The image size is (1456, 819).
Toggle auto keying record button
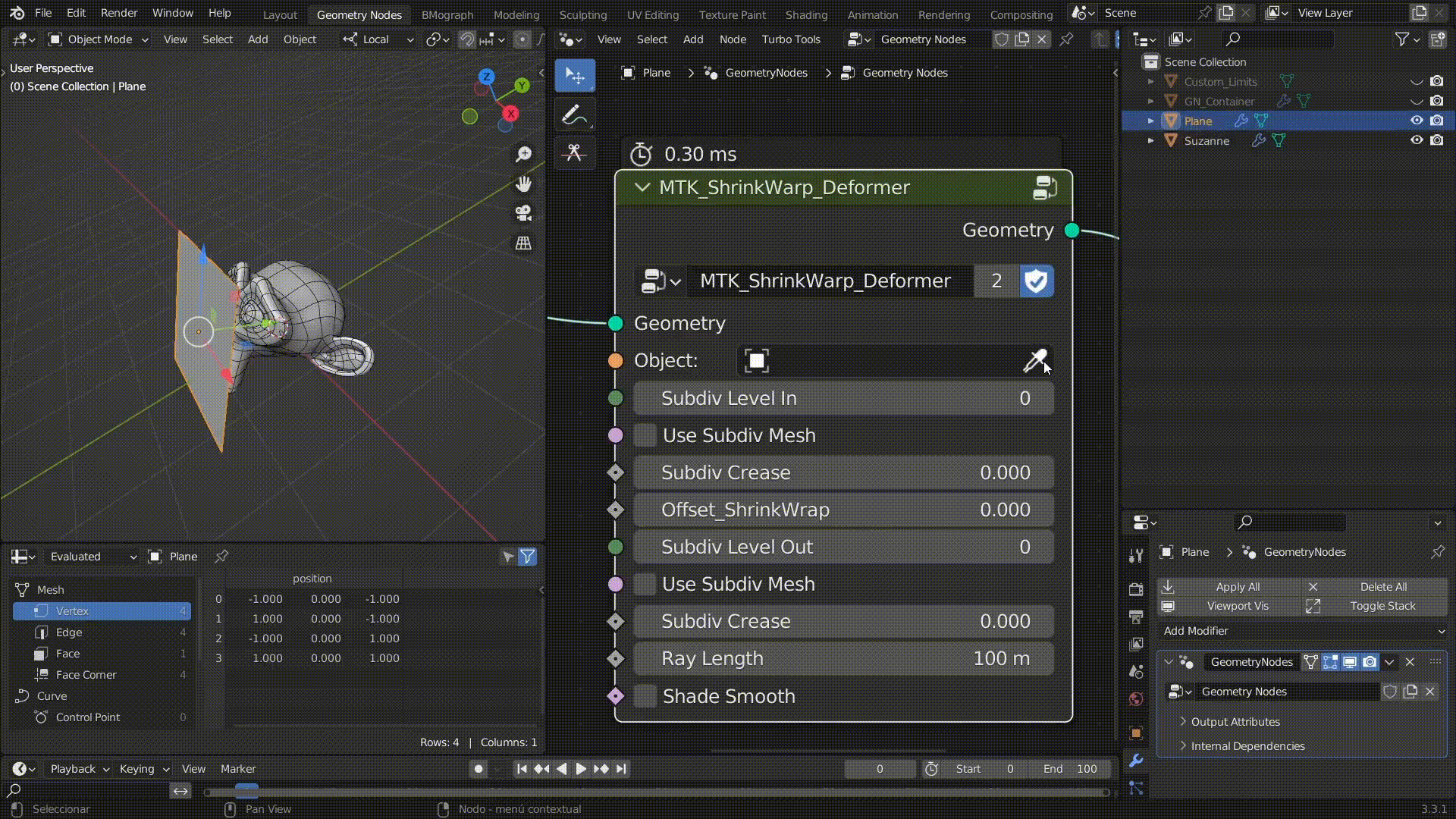click(x=479, y=769)
